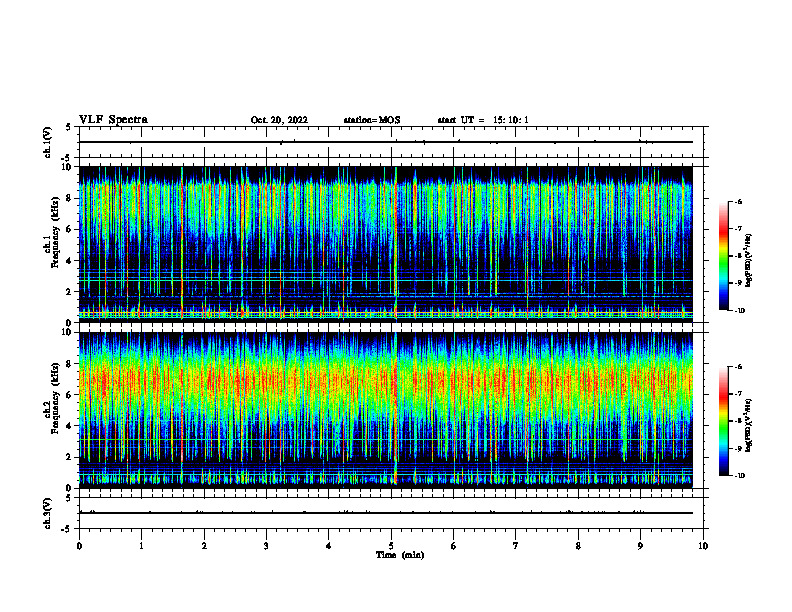792x612 pixels.
Task: Click the ch.2 spectrogram color scale bar
Action: (723, 421)
